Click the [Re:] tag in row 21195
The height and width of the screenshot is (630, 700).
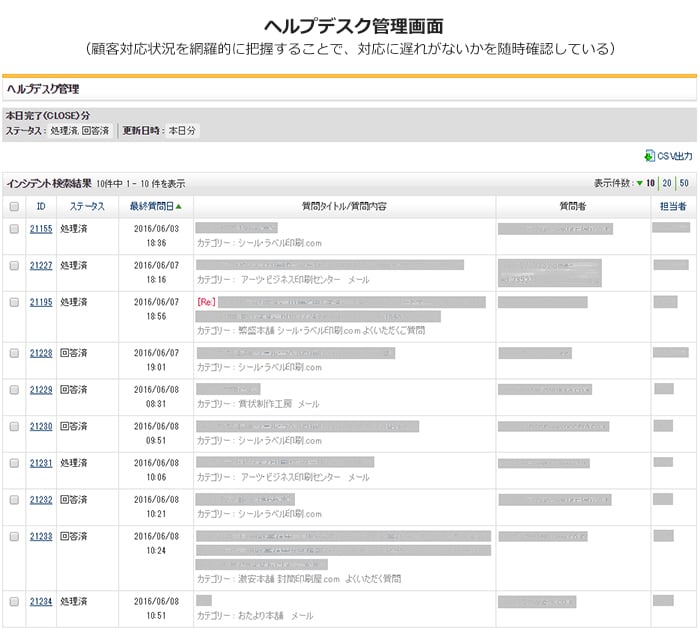(206, 302)
